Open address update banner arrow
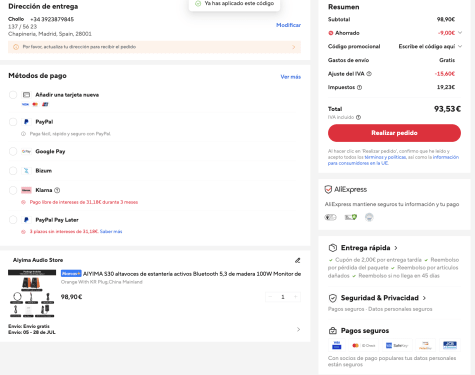 tap(294, 47)
